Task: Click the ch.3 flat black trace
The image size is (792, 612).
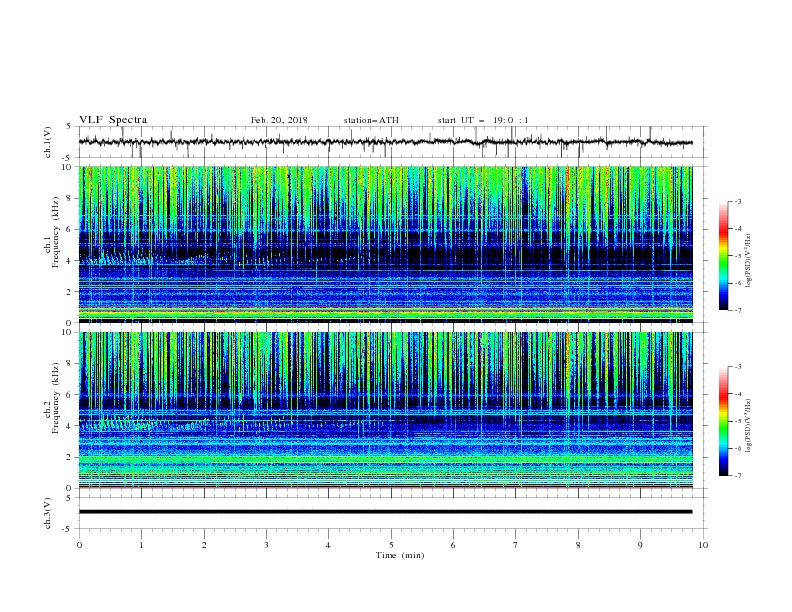Action: click(386, 512)
